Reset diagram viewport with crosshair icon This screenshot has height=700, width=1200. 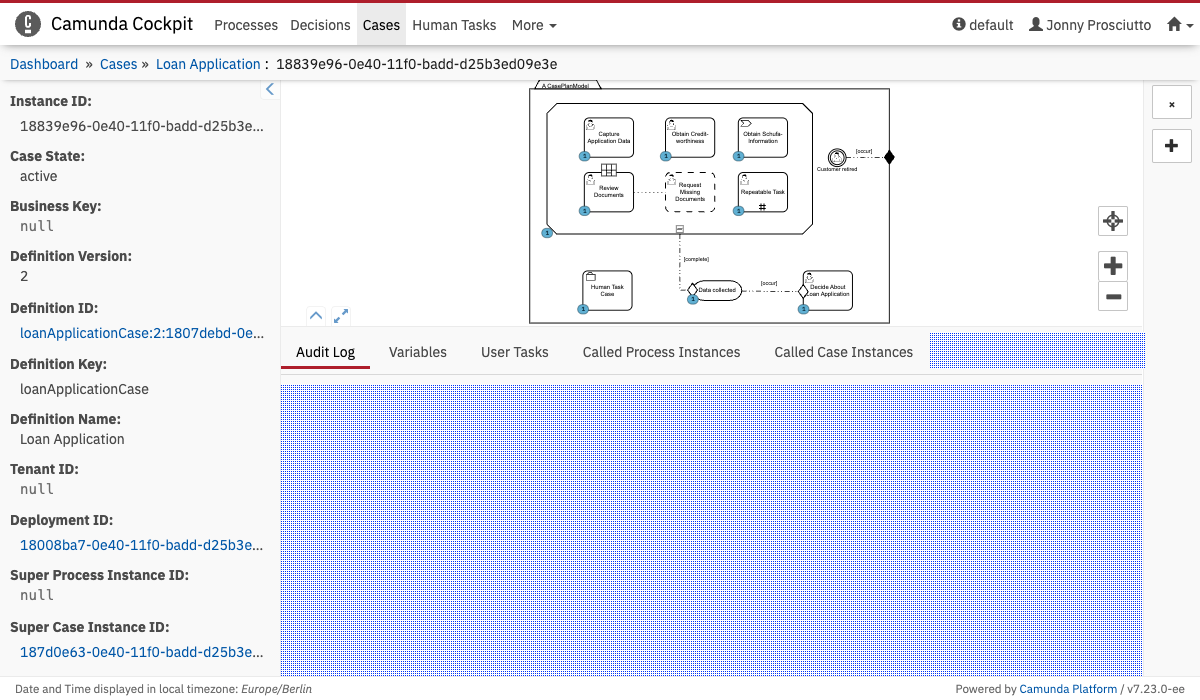pos(1112,221)
